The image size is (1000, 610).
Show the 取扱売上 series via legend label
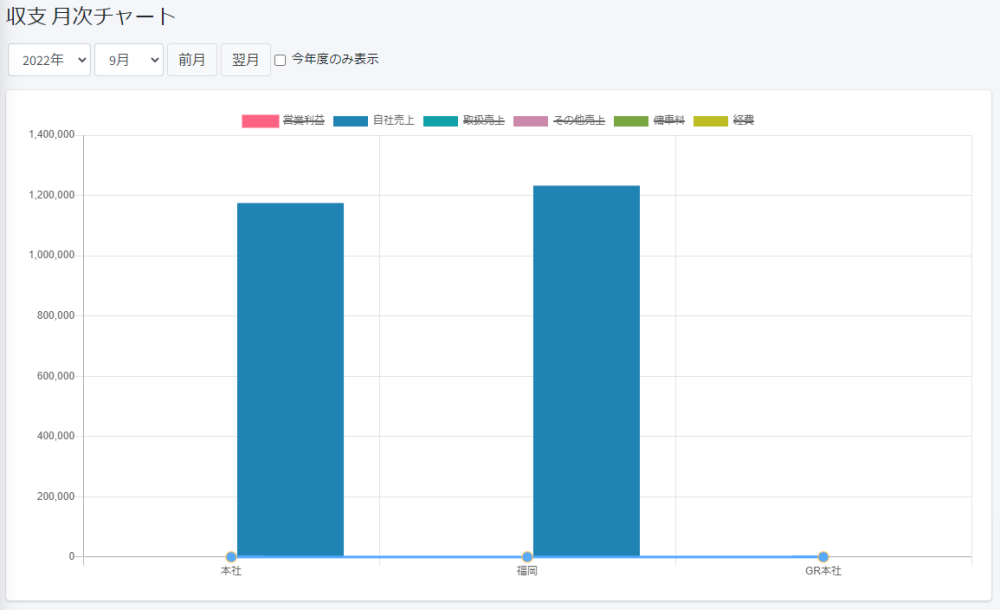pos(483,121)
